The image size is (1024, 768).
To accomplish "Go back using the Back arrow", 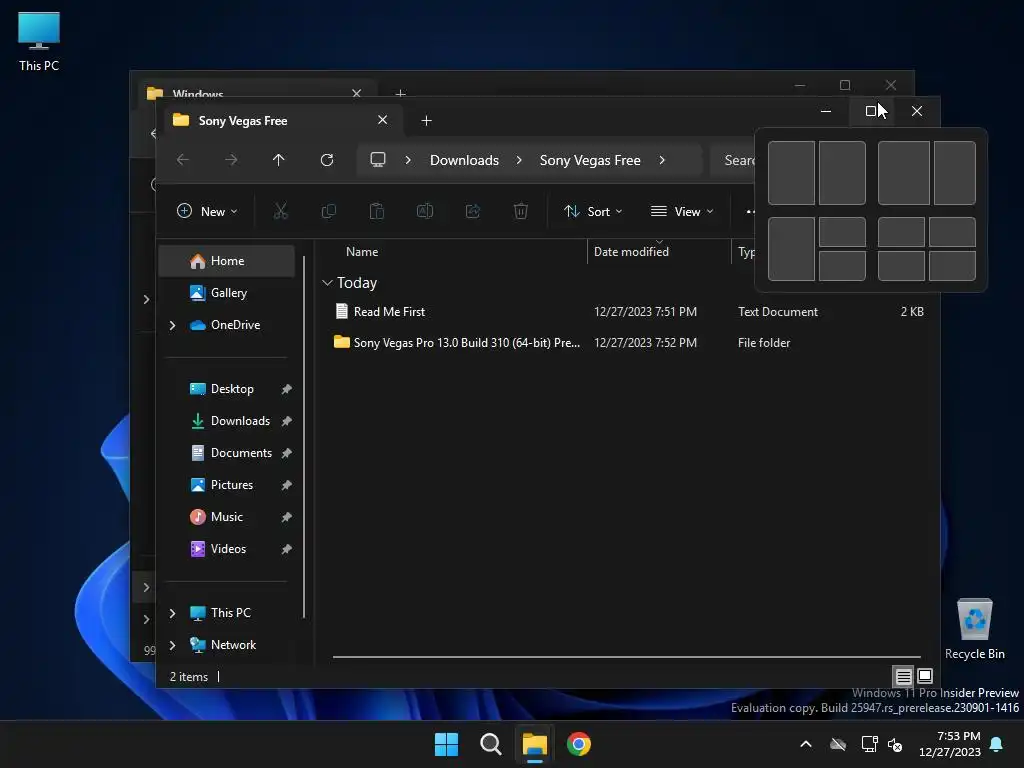I will (183, 160).
